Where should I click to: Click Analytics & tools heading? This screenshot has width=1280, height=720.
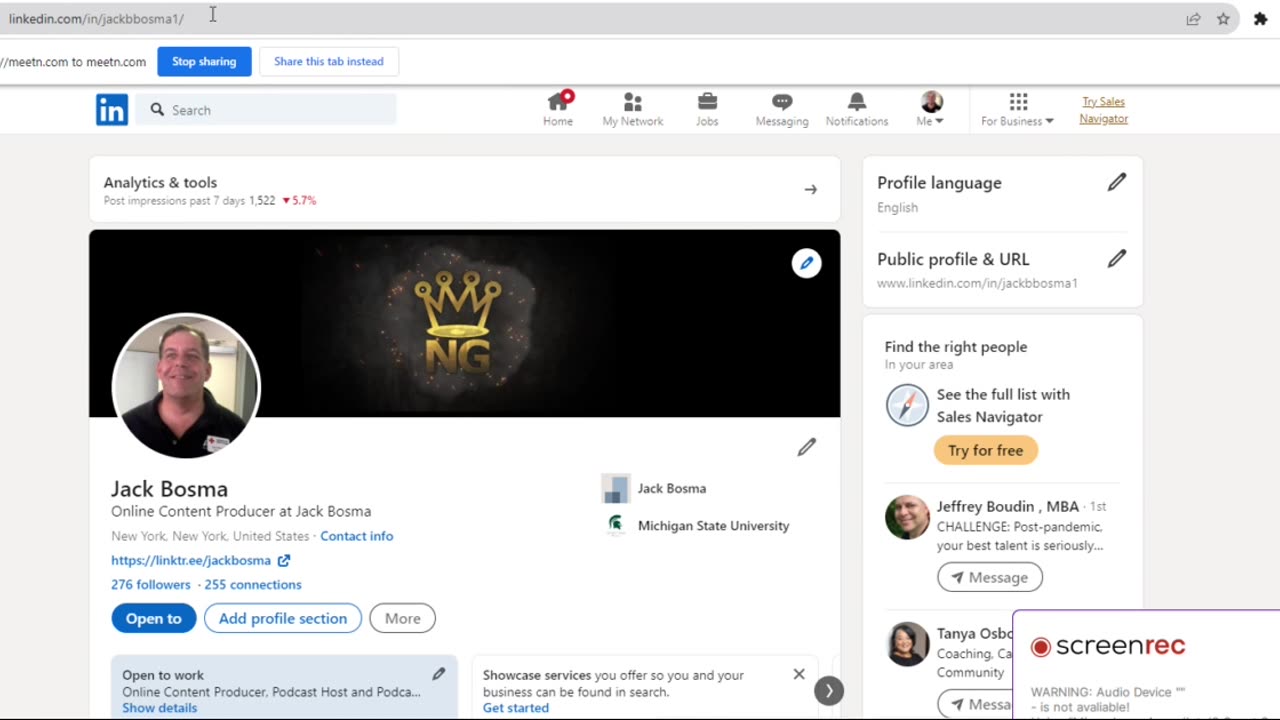[160, 182]
